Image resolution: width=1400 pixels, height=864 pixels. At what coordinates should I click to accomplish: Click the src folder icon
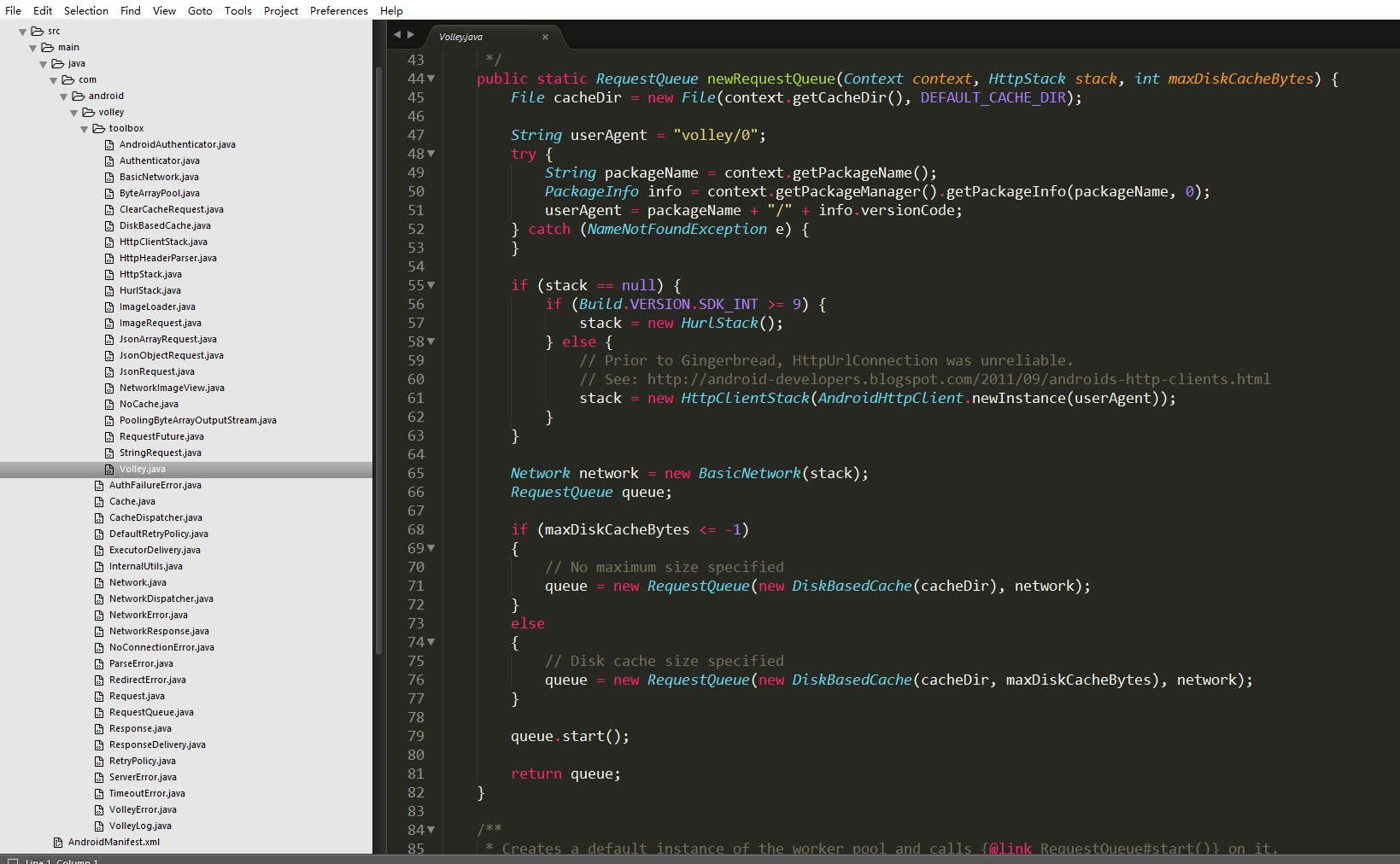pyautogui.click(x=37, y=32)
